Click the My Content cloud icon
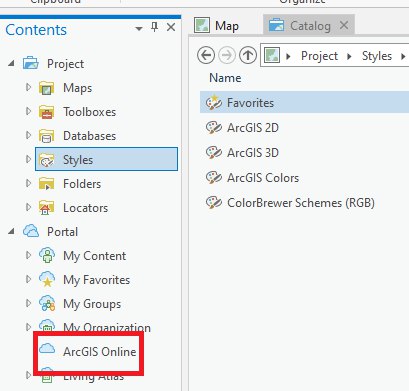Image resolution: width=409 pixels, height=391 pixels. click(47, 255)
